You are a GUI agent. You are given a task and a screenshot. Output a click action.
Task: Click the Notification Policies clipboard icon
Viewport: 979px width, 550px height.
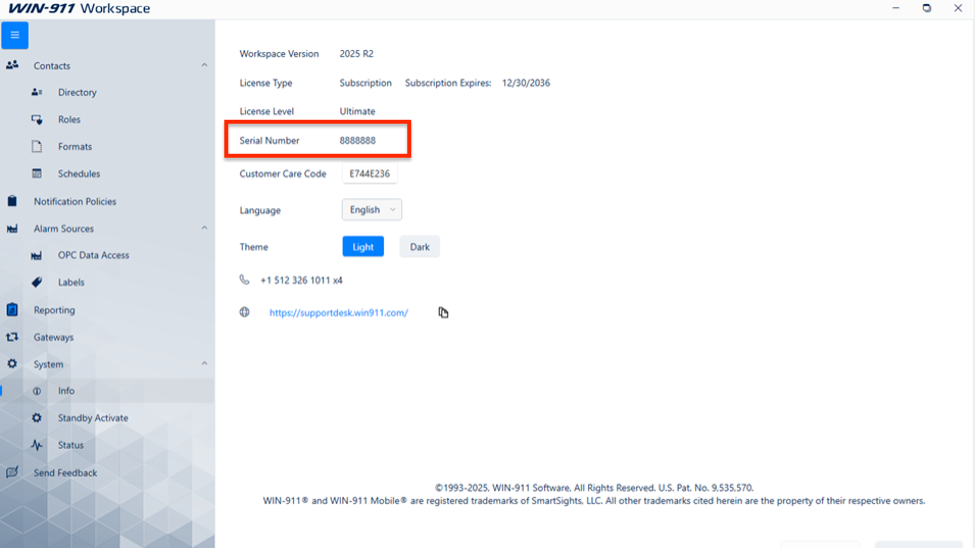(x=12, y=201)
